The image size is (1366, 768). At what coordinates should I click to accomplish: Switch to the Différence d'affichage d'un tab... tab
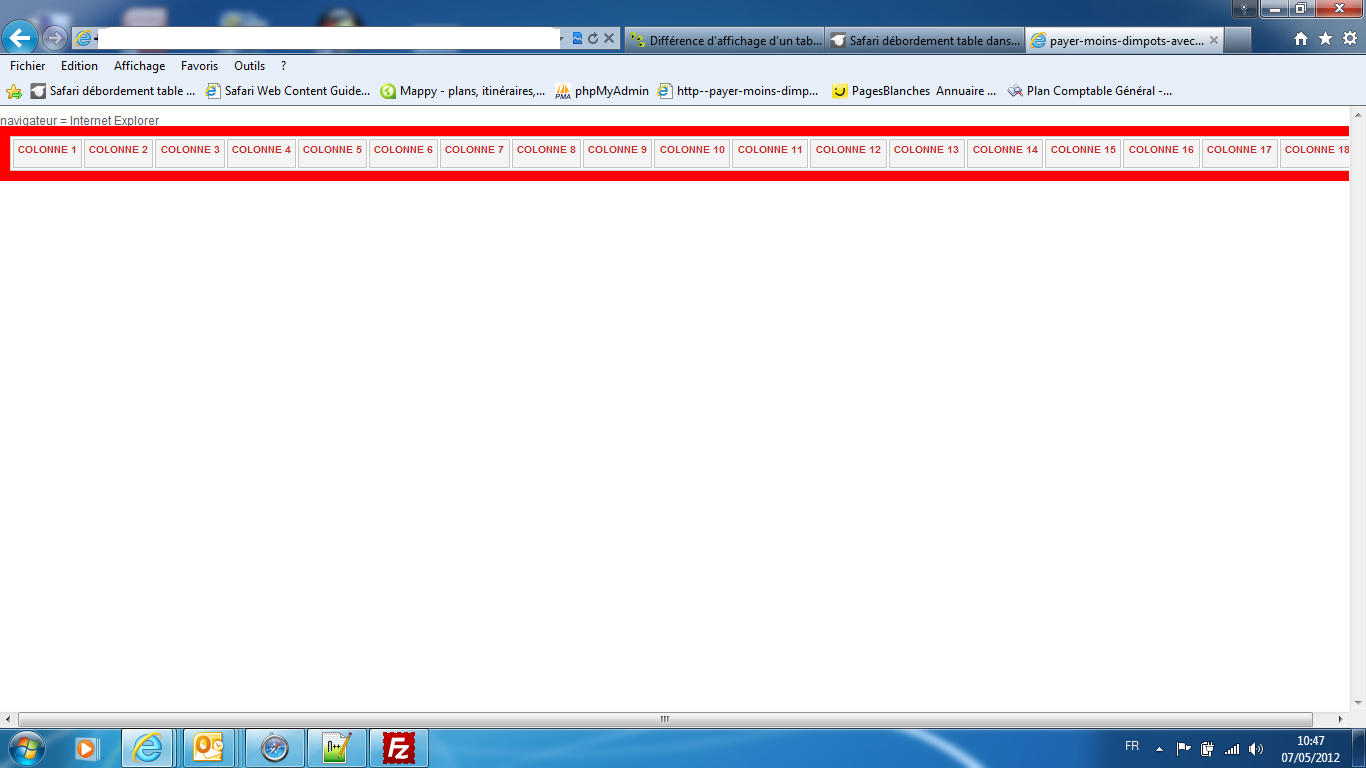pos(725,40)
